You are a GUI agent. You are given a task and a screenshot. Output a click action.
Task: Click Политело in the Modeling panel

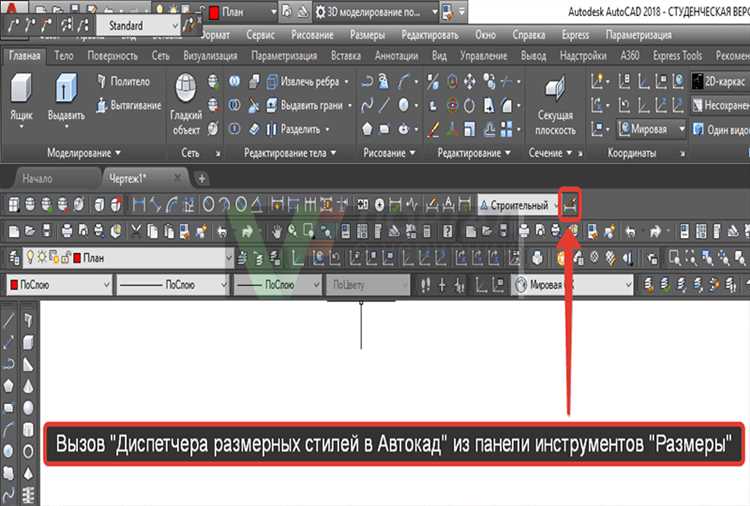tap(124, 81)
